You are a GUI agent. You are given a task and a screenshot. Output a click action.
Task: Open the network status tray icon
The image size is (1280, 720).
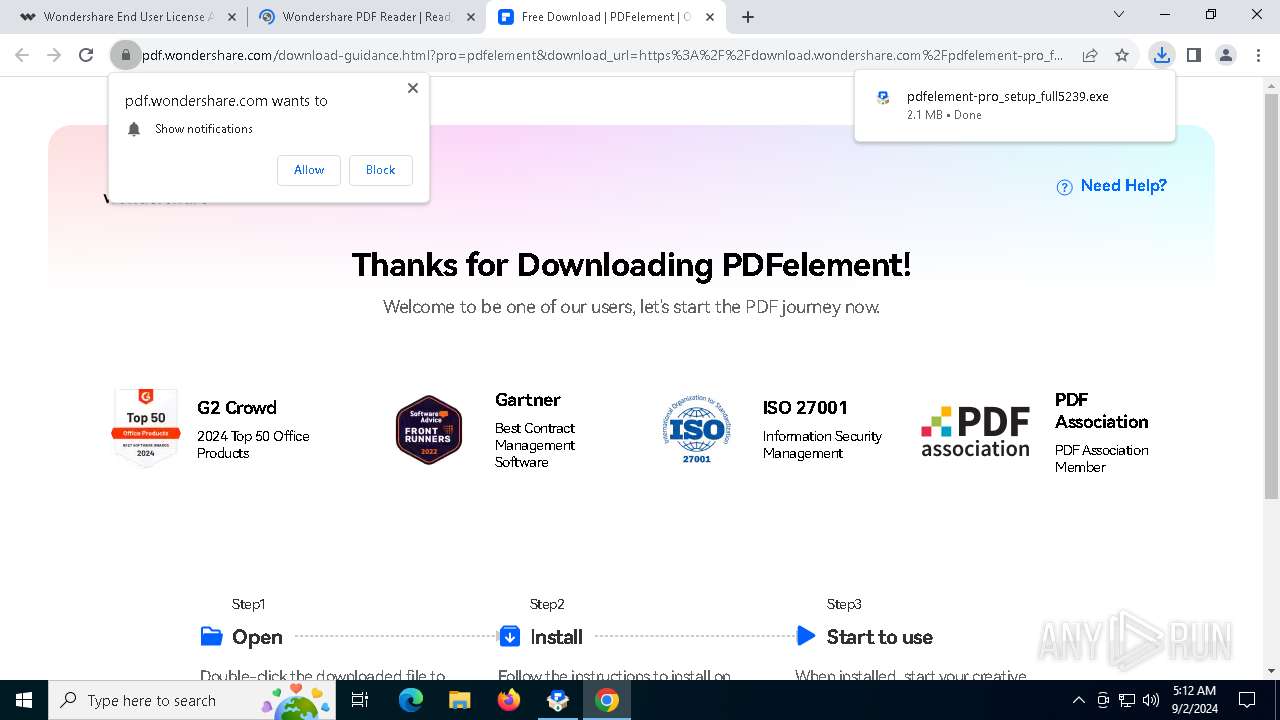(x=1127, y=700)
